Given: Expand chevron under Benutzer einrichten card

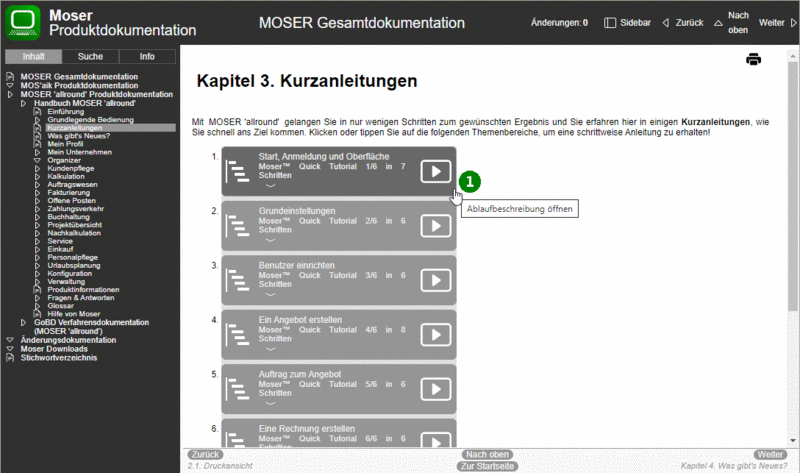Looking at the screenshot, I should pyautogui.click(x=270, y=294).
